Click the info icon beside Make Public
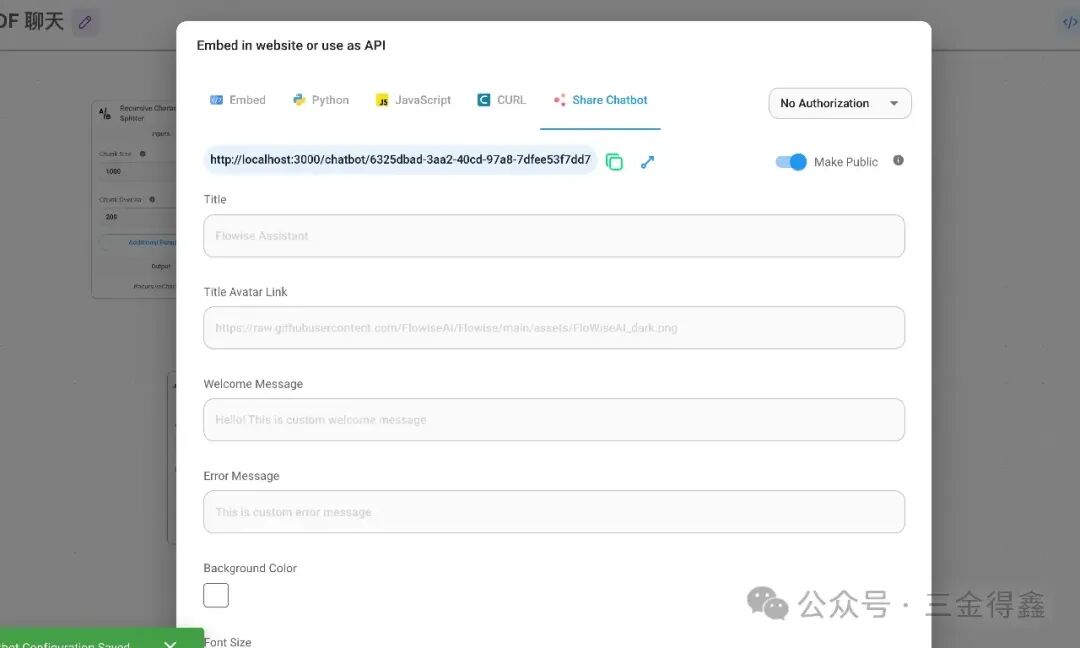1080x648 pixels. coord(898,160)
